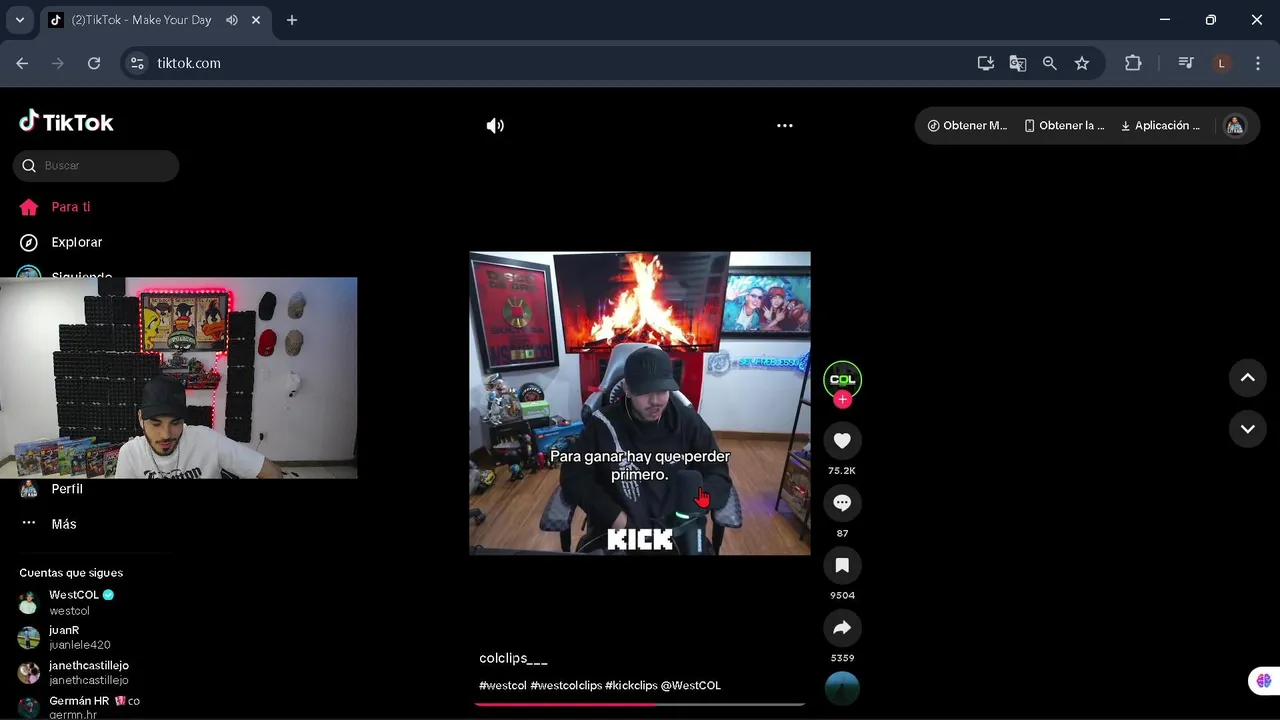Click the browser forward arrow
The height and width of the screenshot is (720, 1280).
[x=58, y=63]
